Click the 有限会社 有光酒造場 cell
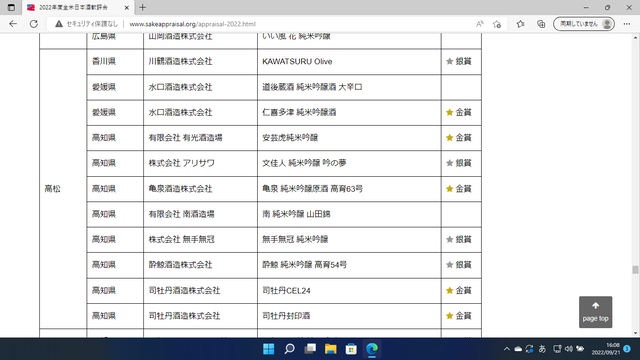This screenshot has width=640, height=360. click(x=200, y=138)
